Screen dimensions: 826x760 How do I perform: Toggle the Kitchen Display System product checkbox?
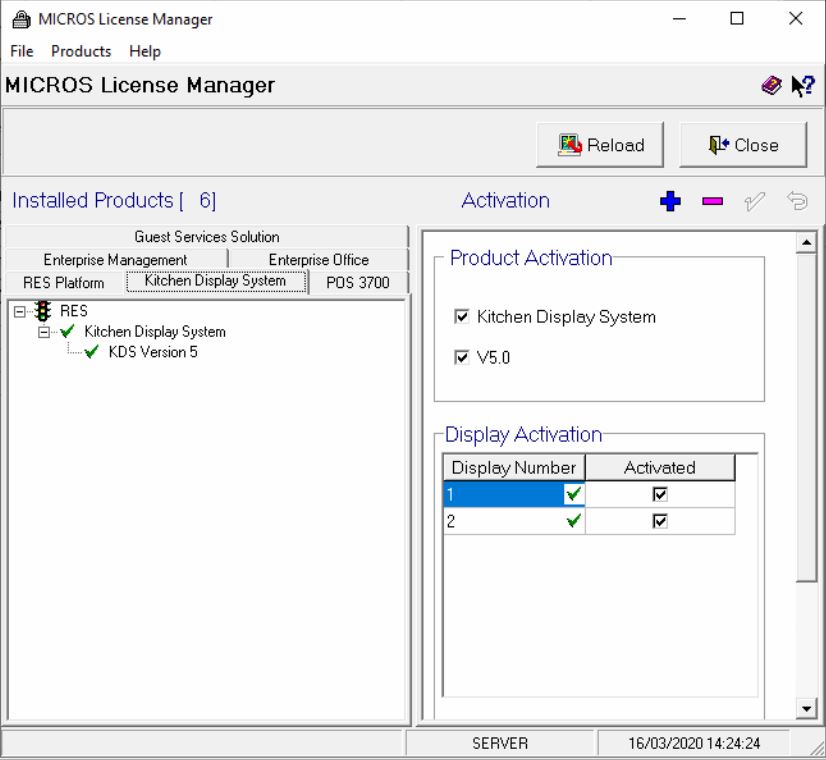coord(461,317)
